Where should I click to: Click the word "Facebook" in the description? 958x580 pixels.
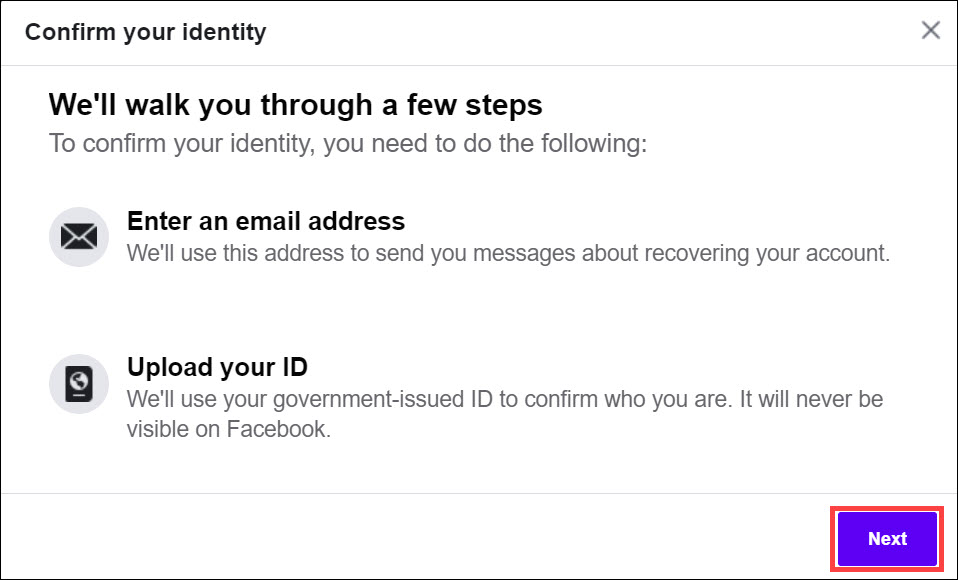[278, 430]
